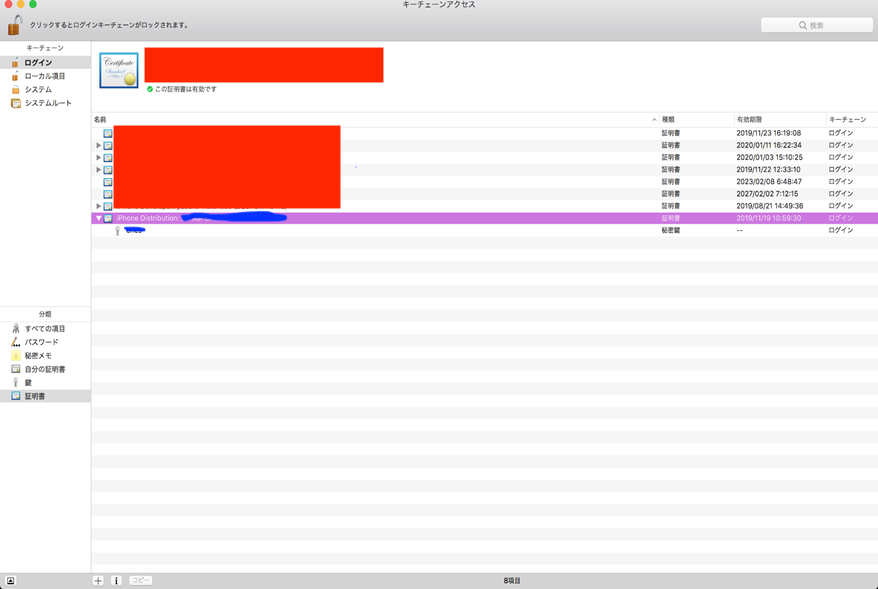Viewport: 878px width, 589px height.
Task: Show すべての項目 category
Action: [45, 329]
